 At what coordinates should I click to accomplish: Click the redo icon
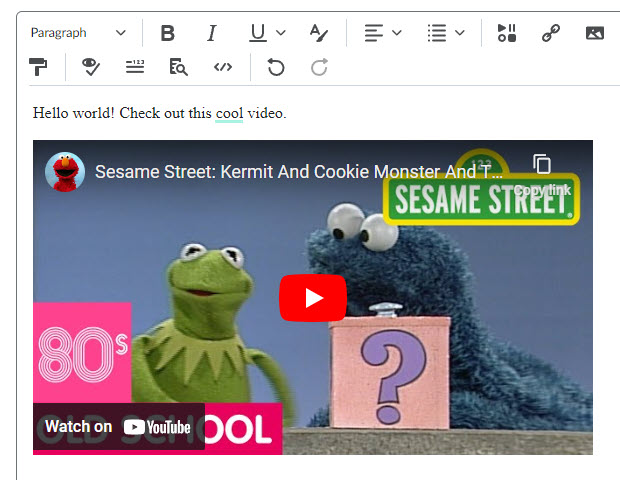(x=319, y=67)
